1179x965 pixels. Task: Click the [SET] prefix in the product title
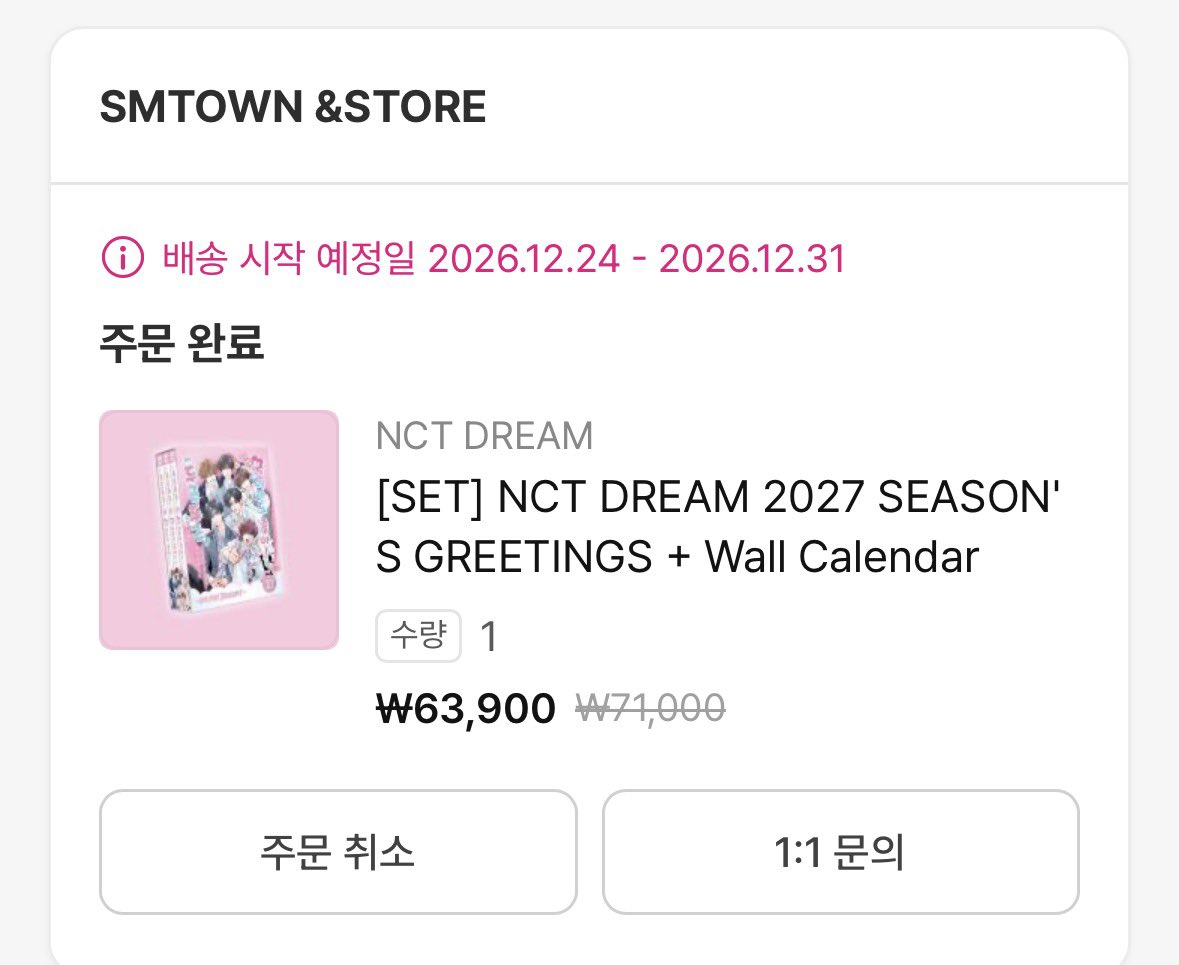[x=429, y=497]
